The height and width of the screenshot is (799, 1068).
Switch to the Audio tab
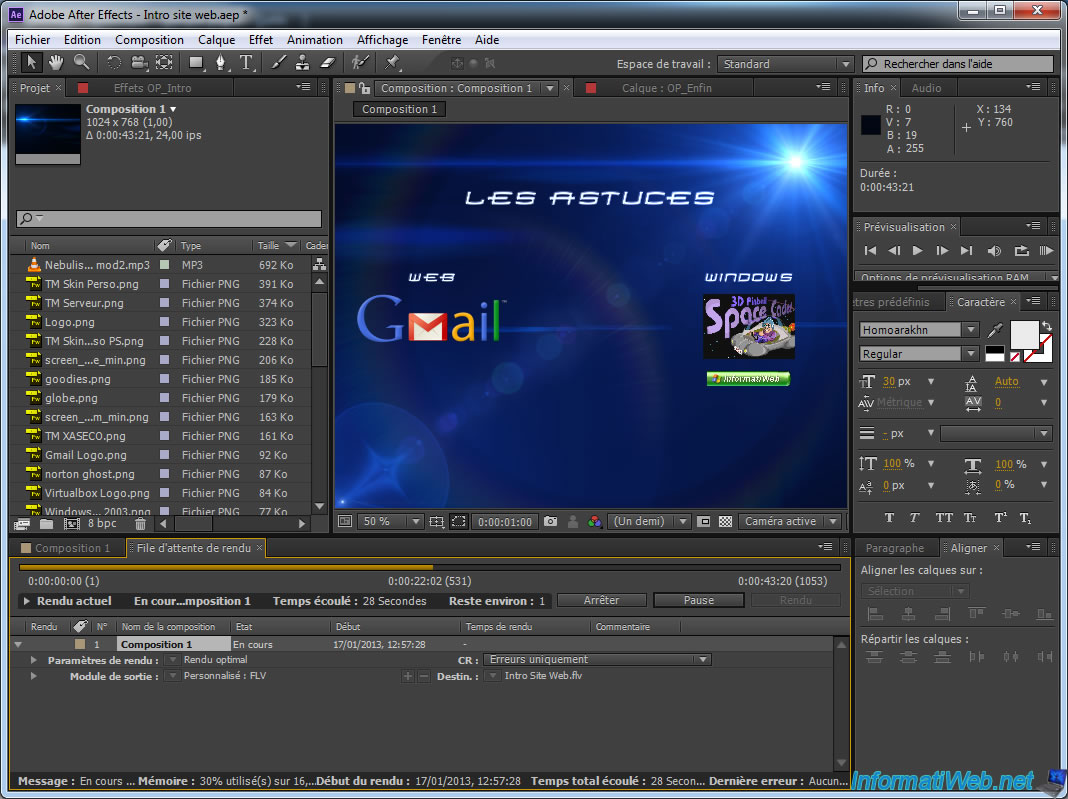click(926, 88)
